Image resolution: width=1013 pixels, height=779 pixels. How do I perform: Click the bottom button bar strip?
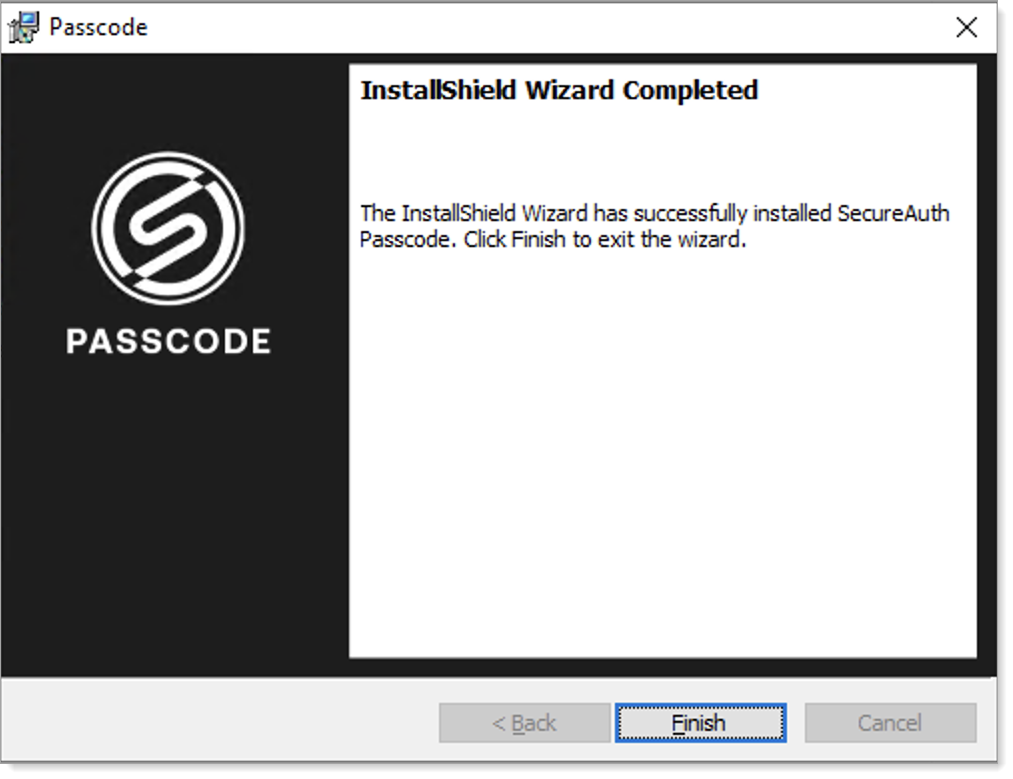pos(250,723)
